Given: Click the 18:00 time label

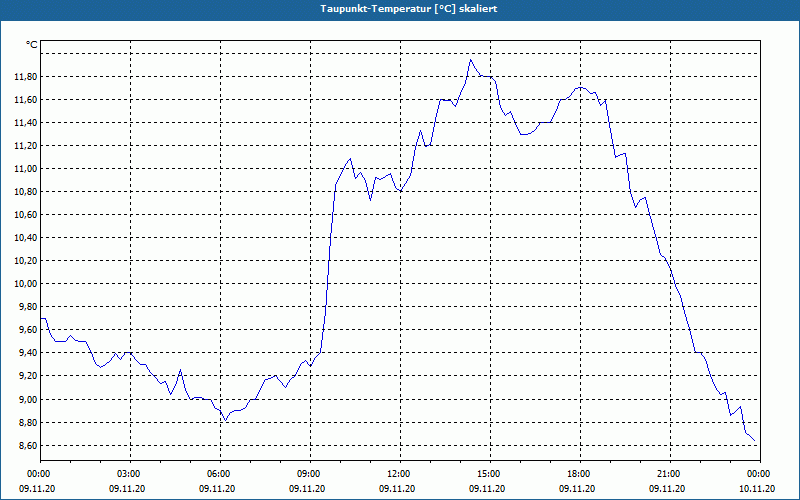Looking at the screenshot, I should pos(580,474).
